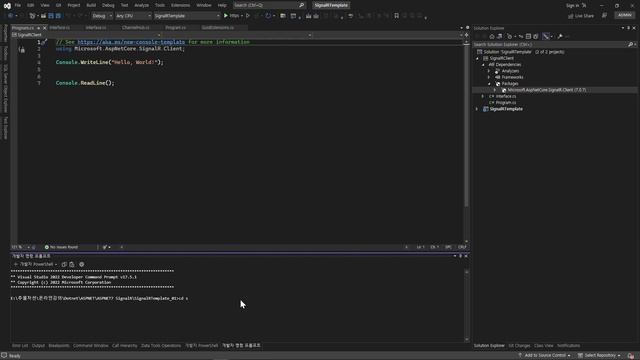Click the ADMIN badge button
640x360 pixels.
tap(624, 15)
